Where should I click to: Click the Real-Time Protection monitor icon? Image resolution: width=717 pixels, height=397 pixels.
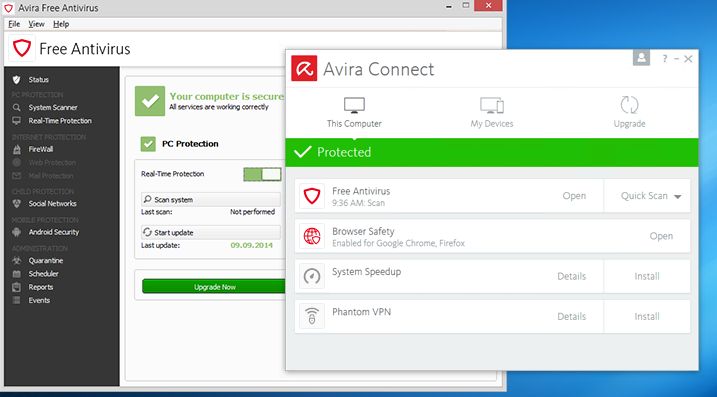click(16, 121)
